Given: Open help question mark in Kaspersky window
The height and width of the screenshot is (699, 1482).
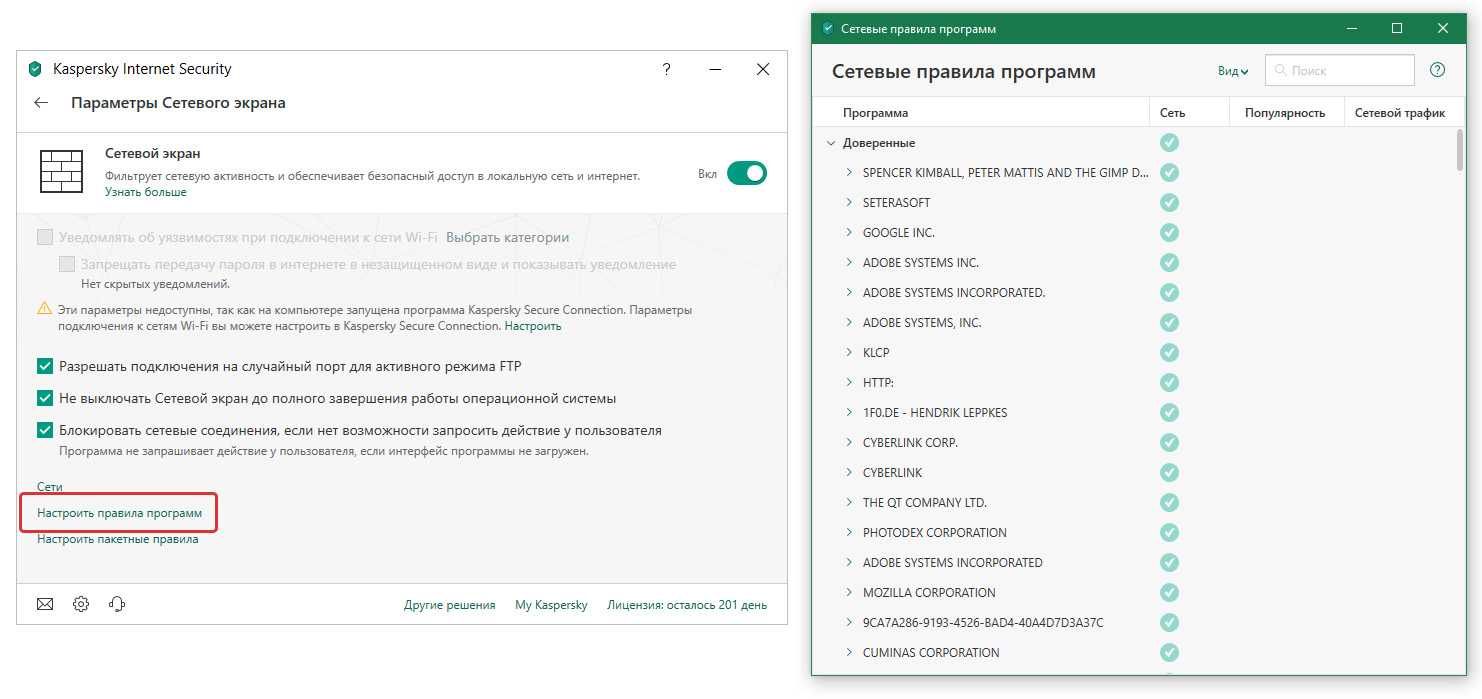Looking at the screenshot, I should click(667, 69).
